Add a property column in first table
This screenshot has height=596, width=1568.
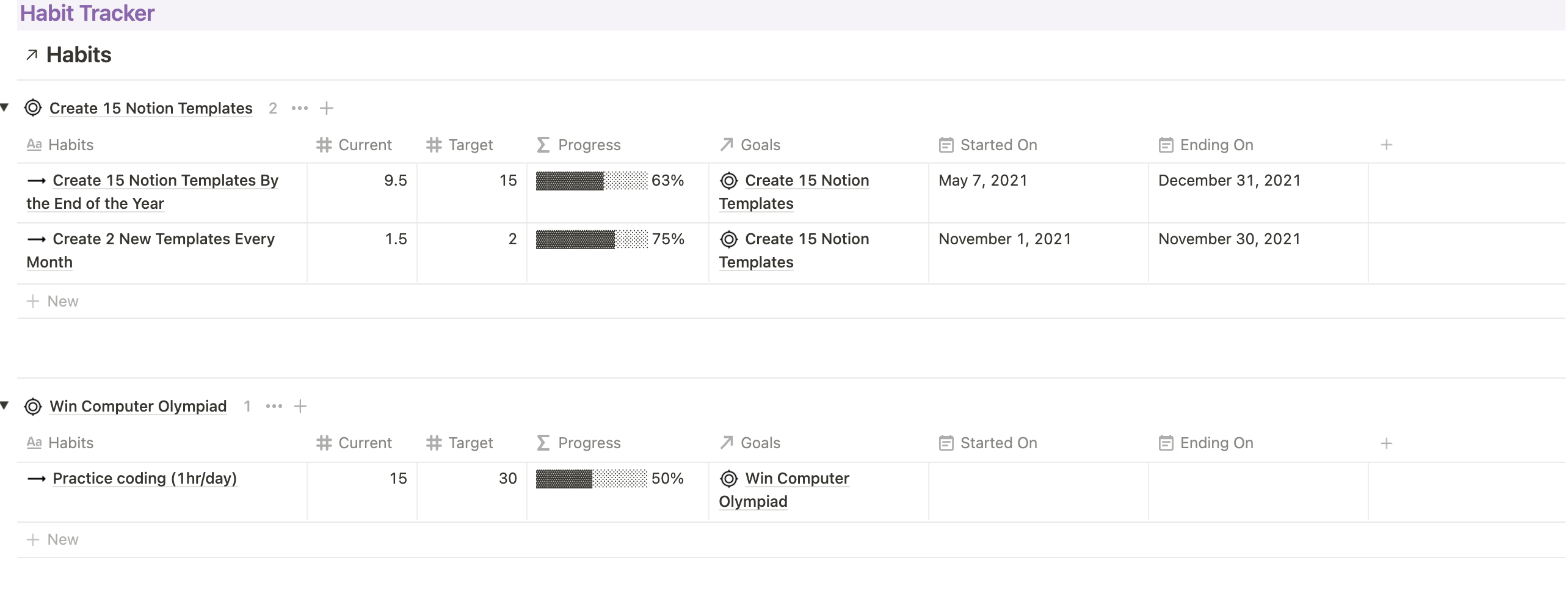tap(1386, 145)
